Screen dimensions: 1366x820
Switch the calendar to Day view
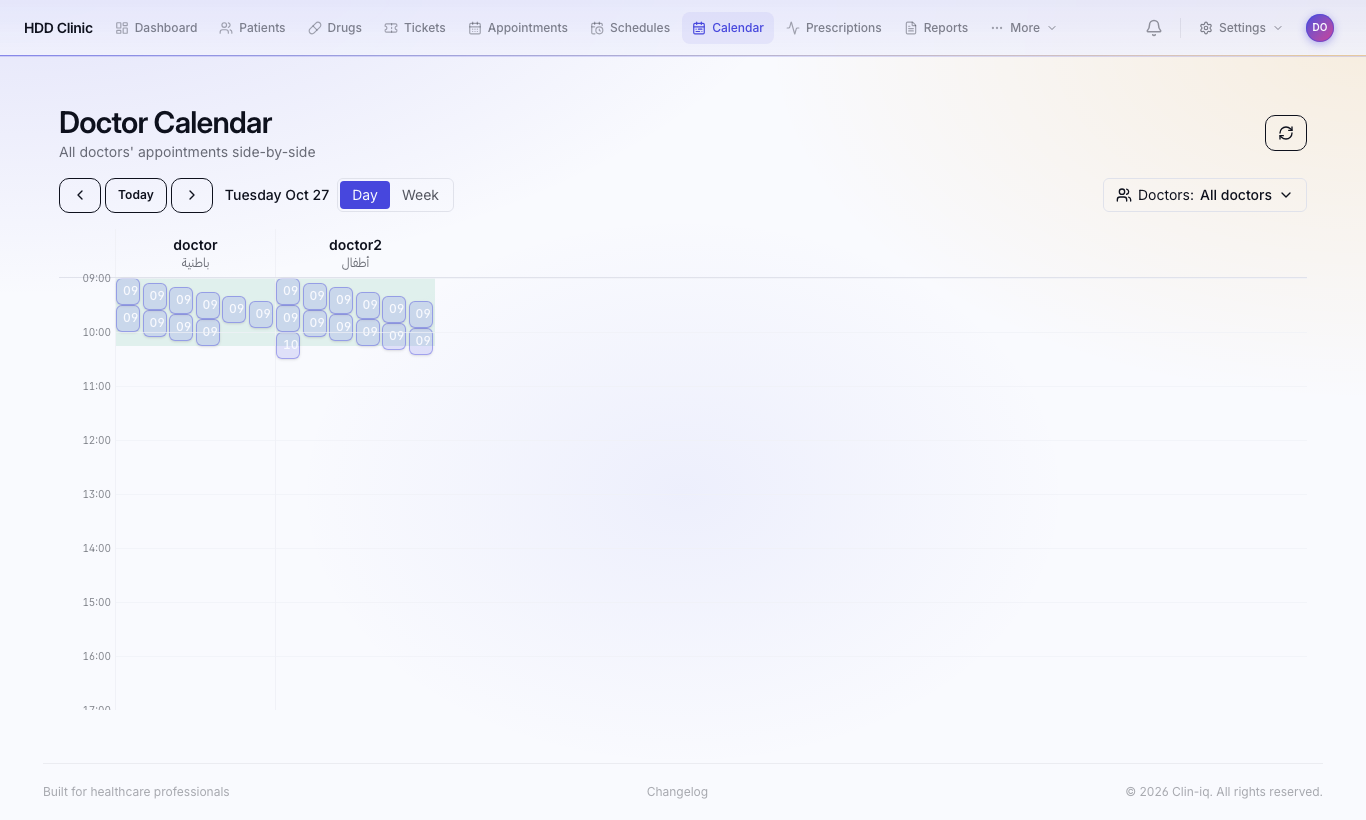pyautogui.click(x=365, y=195)
